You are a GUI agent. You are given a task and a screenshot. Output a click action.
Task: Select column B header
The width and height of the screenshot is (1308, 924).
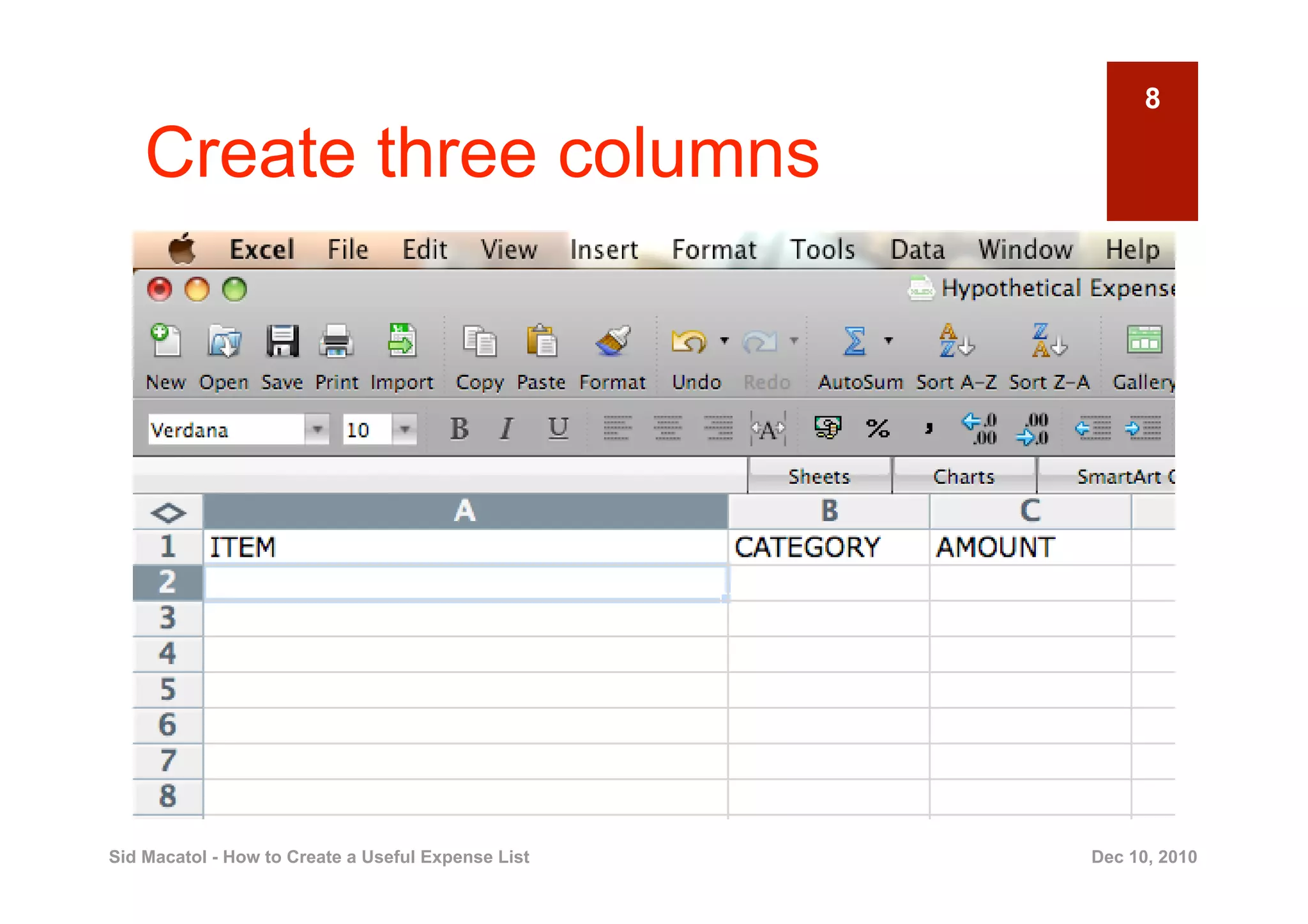pyautogui.click(x=829, y=511)
